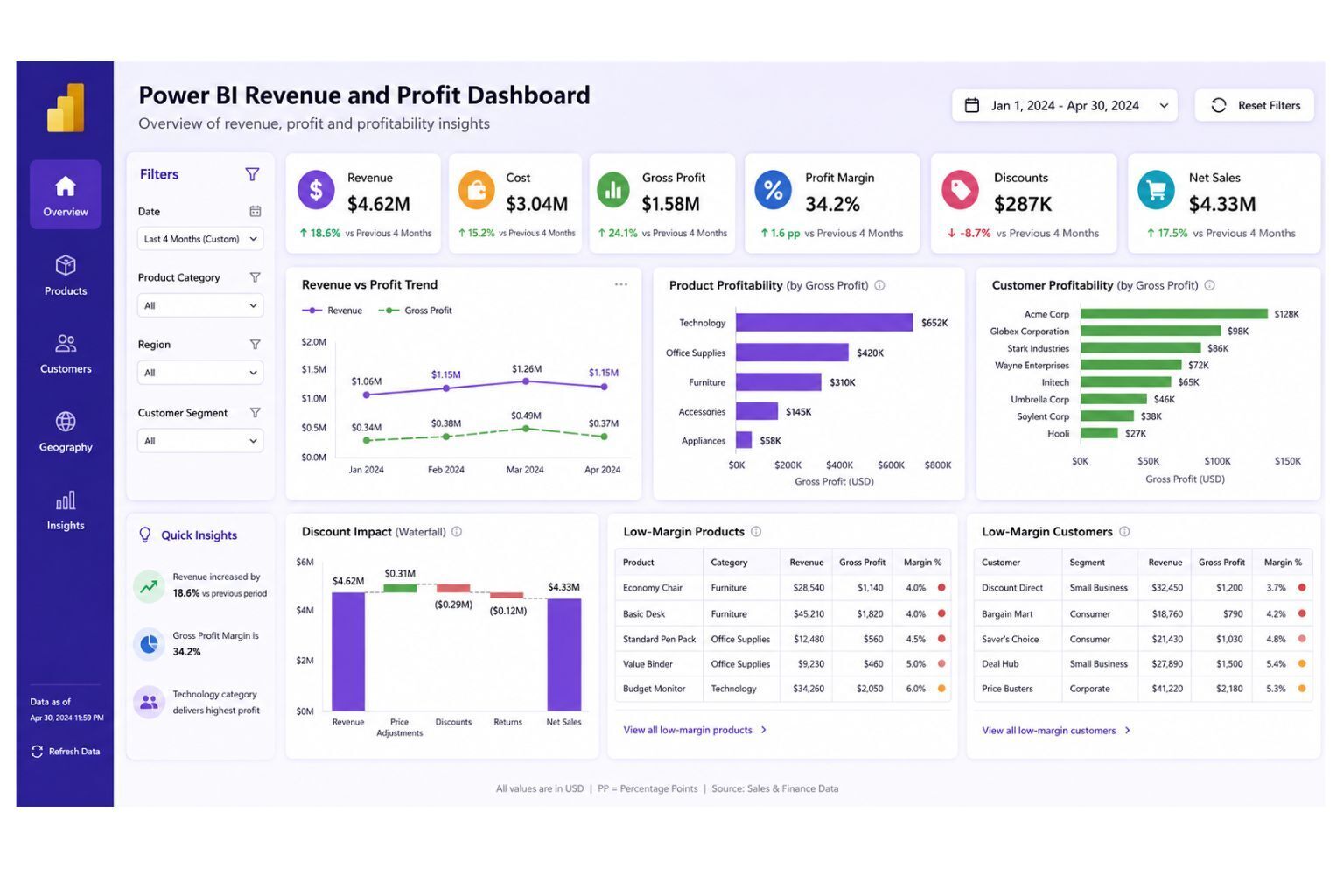Click the Region filter funnel icon
This screenshot has height=896, width=1344.
(x=255, y=345)
